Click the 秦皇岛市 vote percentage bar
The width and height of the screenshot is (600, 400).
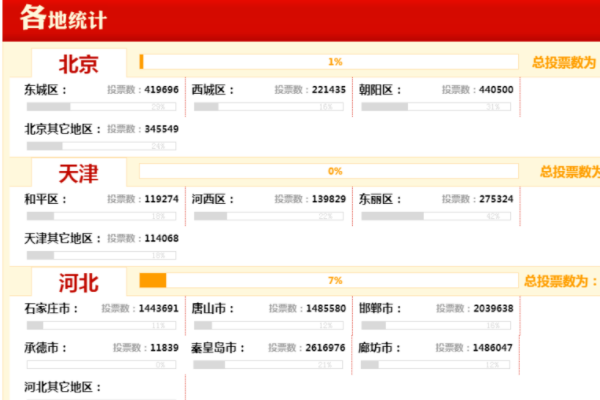coord(269,365)
